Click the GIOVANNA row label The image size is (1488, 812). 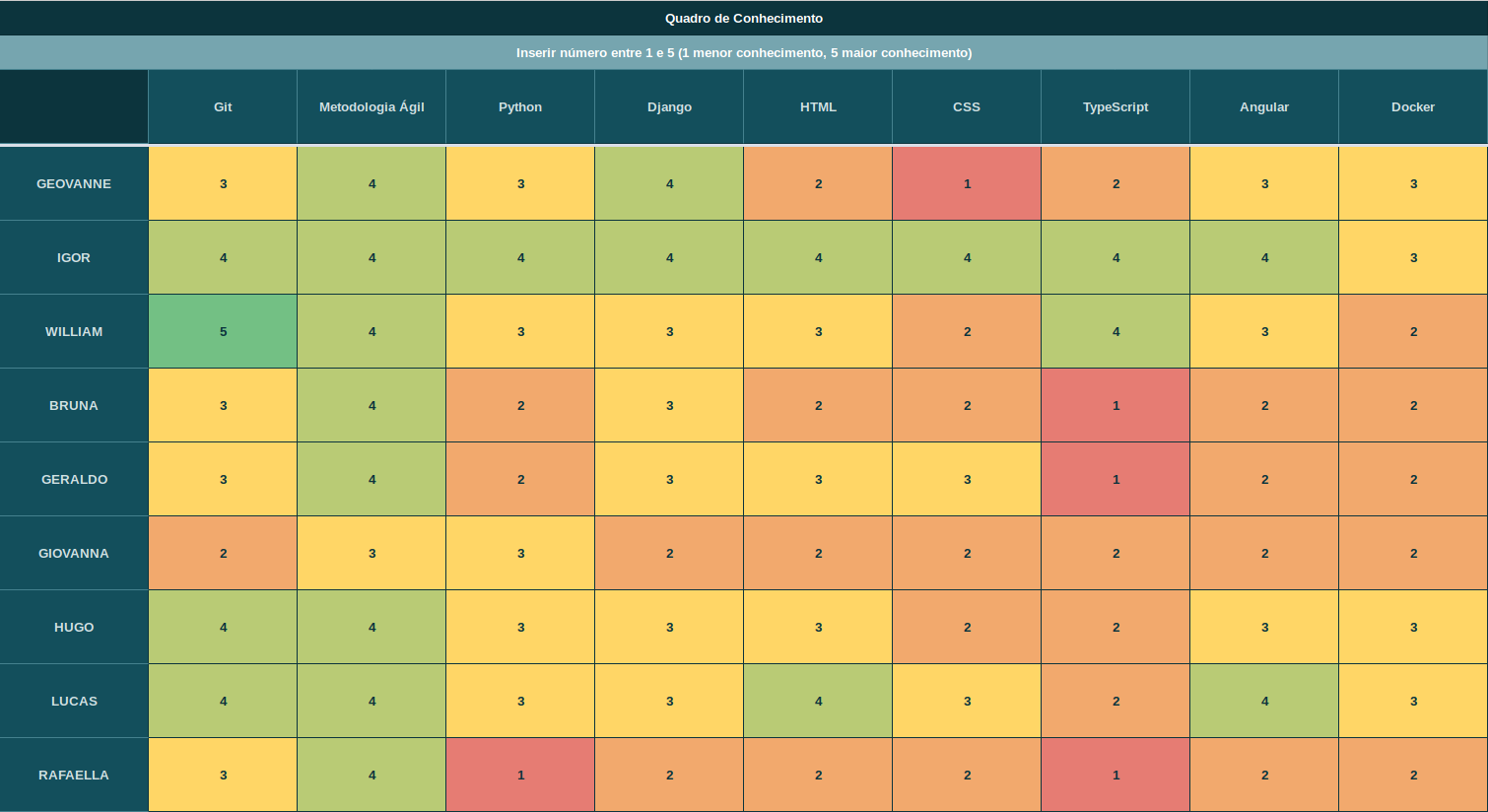tap(74, 553)
